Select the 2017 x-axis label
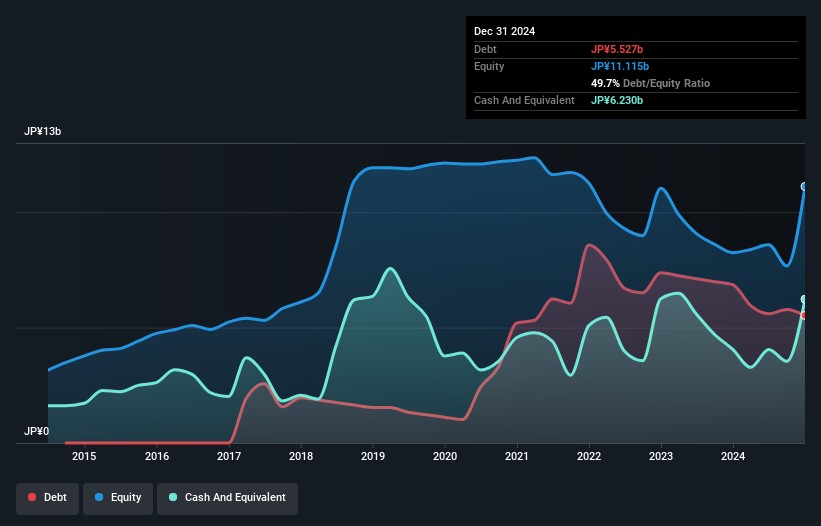Viewport: 821px width, 526px height. [229, 457]
